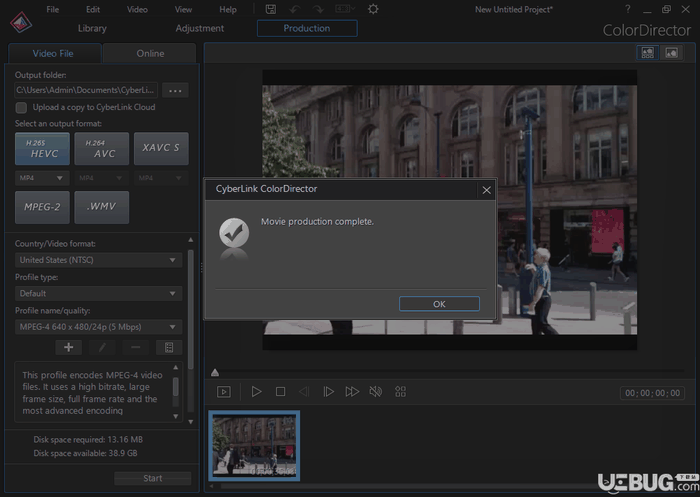Click the redo arrow icon
This screenshot has height=497, width=700.
(318, 9)
